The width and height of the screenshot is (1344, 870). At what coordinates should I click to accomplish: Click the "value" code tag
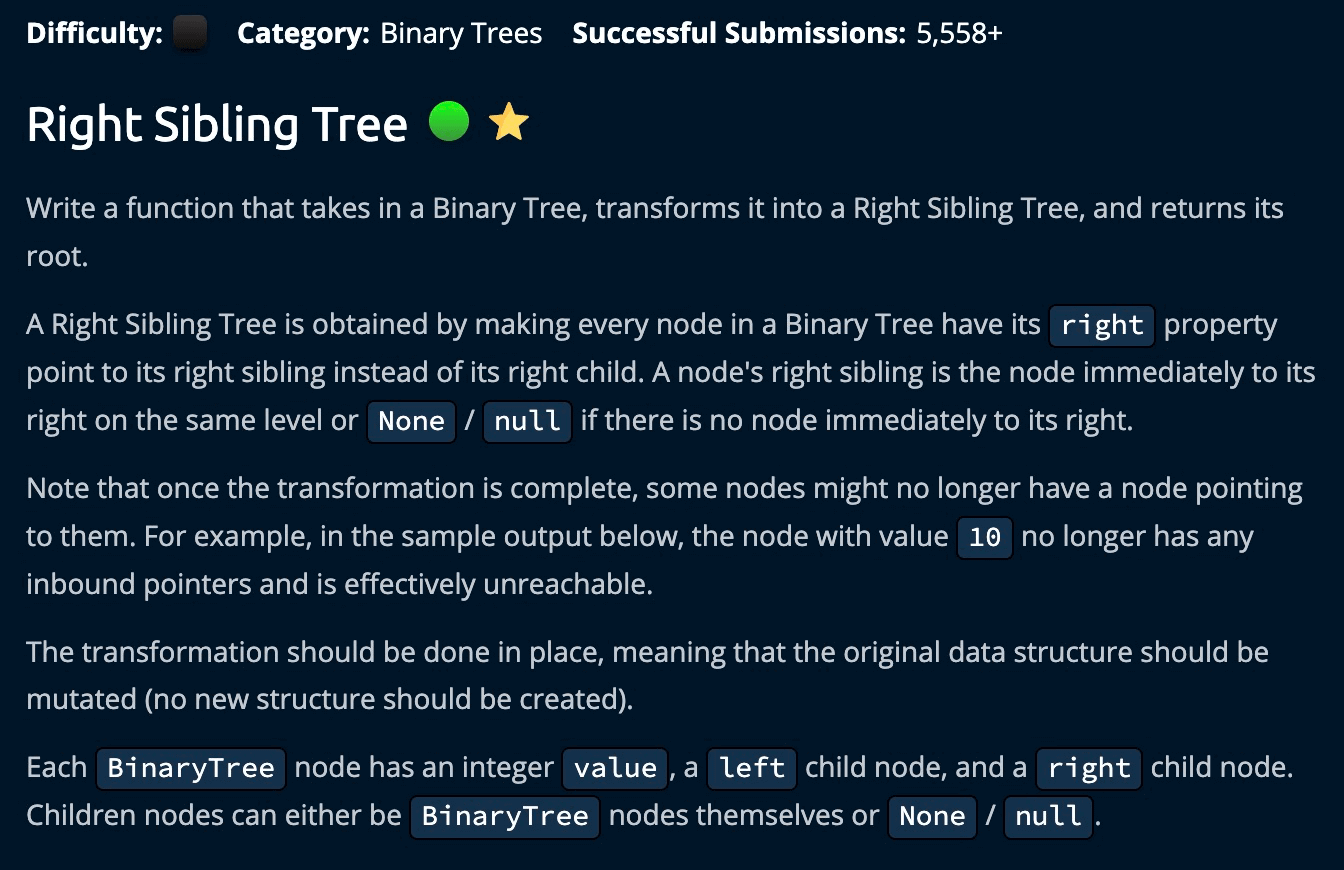point(615,768)
